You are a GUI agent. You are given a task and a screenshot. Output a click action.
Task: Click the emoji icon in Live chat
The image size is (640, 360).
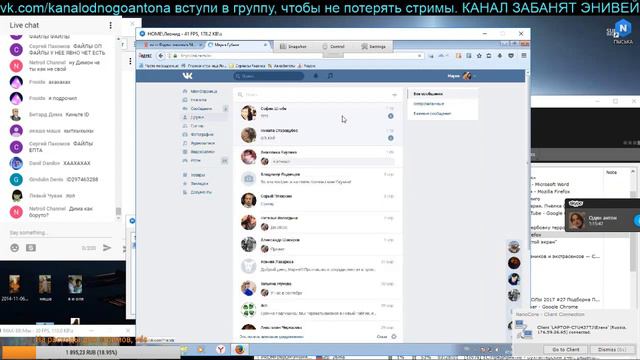[x=15, y=248]
